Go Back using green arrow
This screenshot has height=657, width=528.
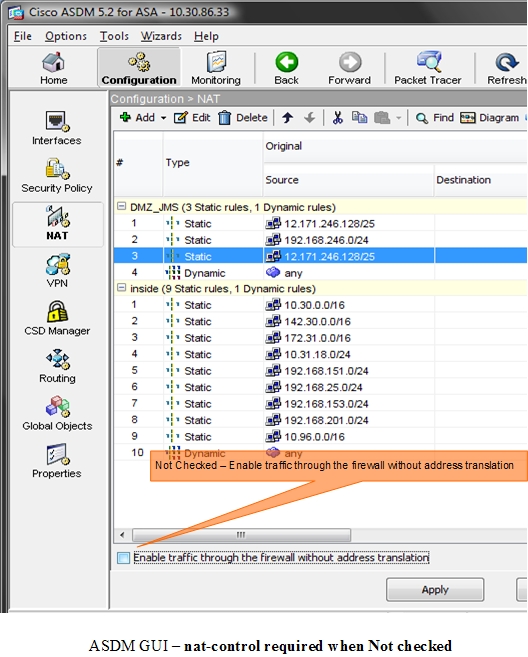[287, 68]
